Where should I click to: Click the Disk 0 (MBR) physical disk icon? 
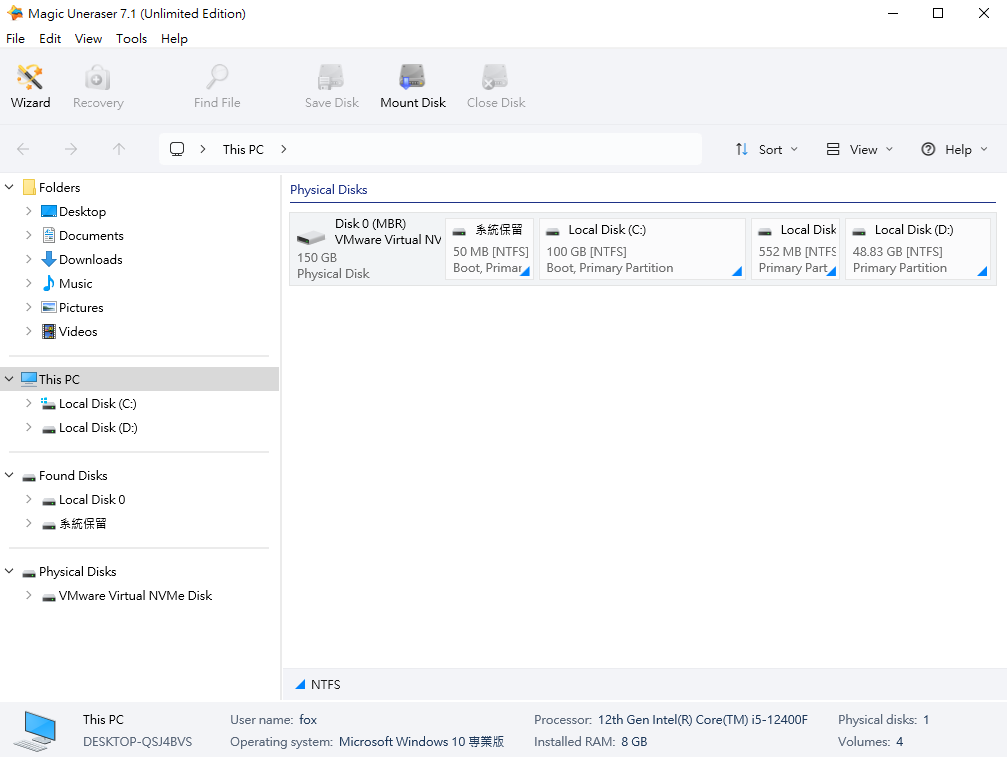[311, 238]
